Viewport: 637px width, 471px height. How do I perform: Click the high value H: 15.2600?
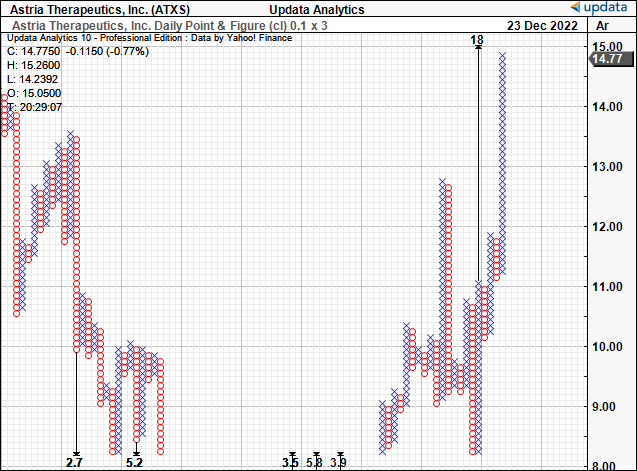33,65
